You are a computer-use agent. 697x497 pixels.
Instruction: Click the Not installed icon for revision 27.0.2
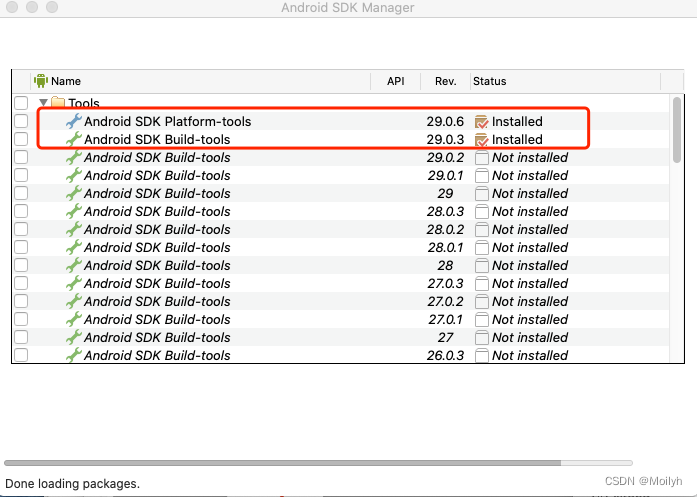click(x=481, y=302)
